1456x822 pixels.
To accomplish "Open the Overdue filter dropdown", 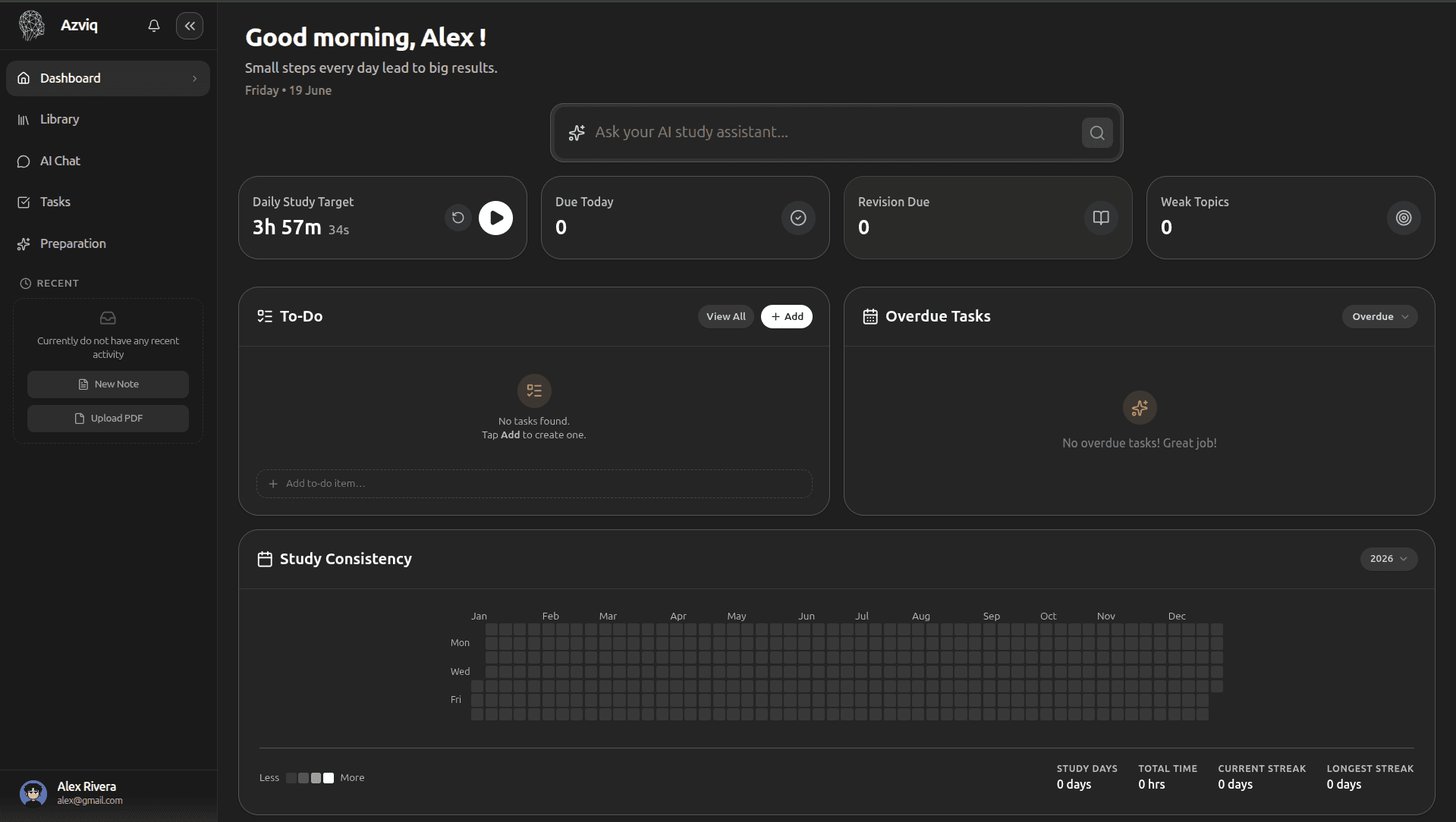I will point(1379,316).
